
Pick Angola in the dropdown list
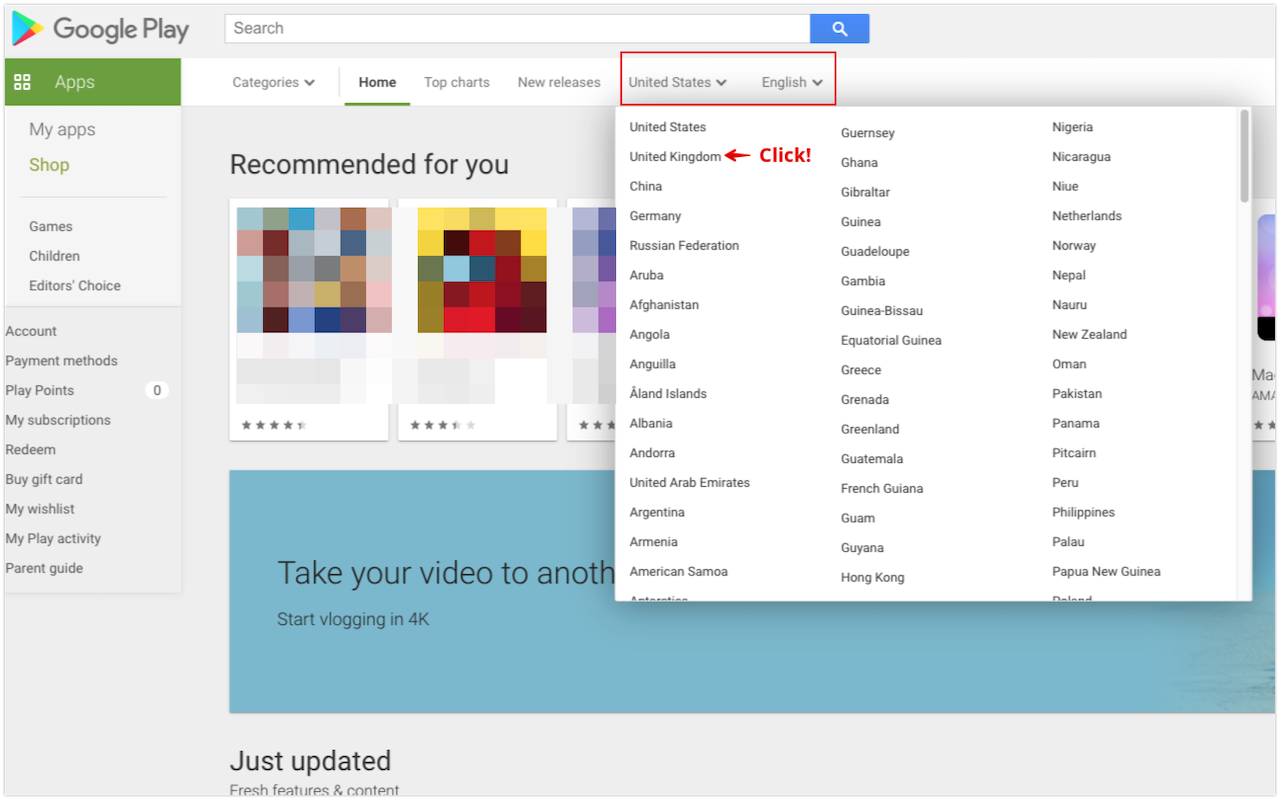click(650, 334)
